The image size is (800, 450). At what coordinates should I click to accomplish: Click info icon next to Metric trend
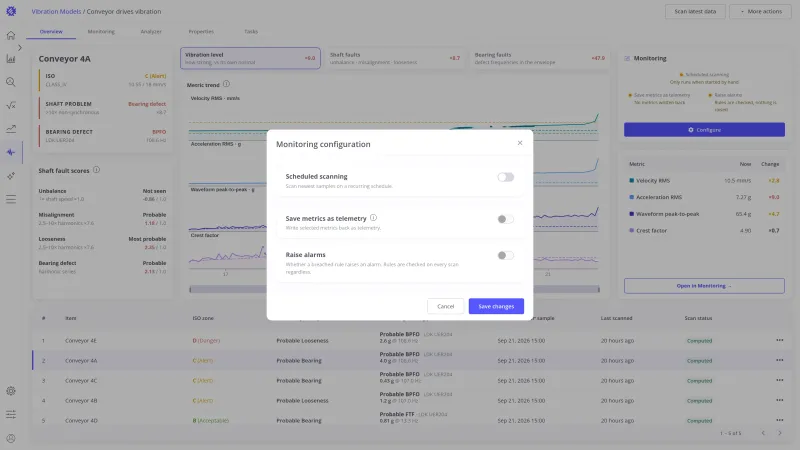226,84
